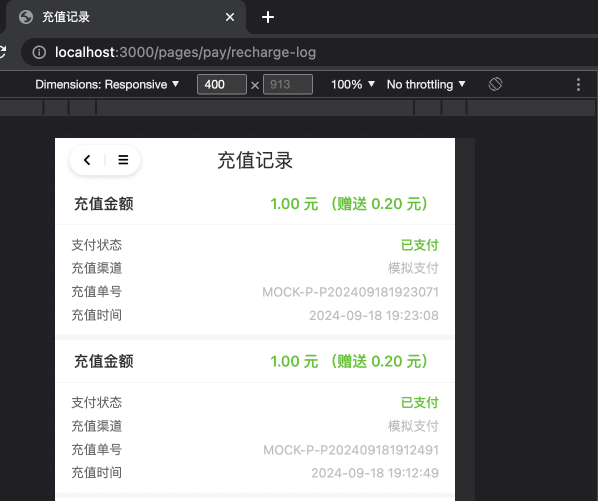This screenshot has height=501, width=598.
Task: Click 已支付 status in first record
Action: (420, 245)
